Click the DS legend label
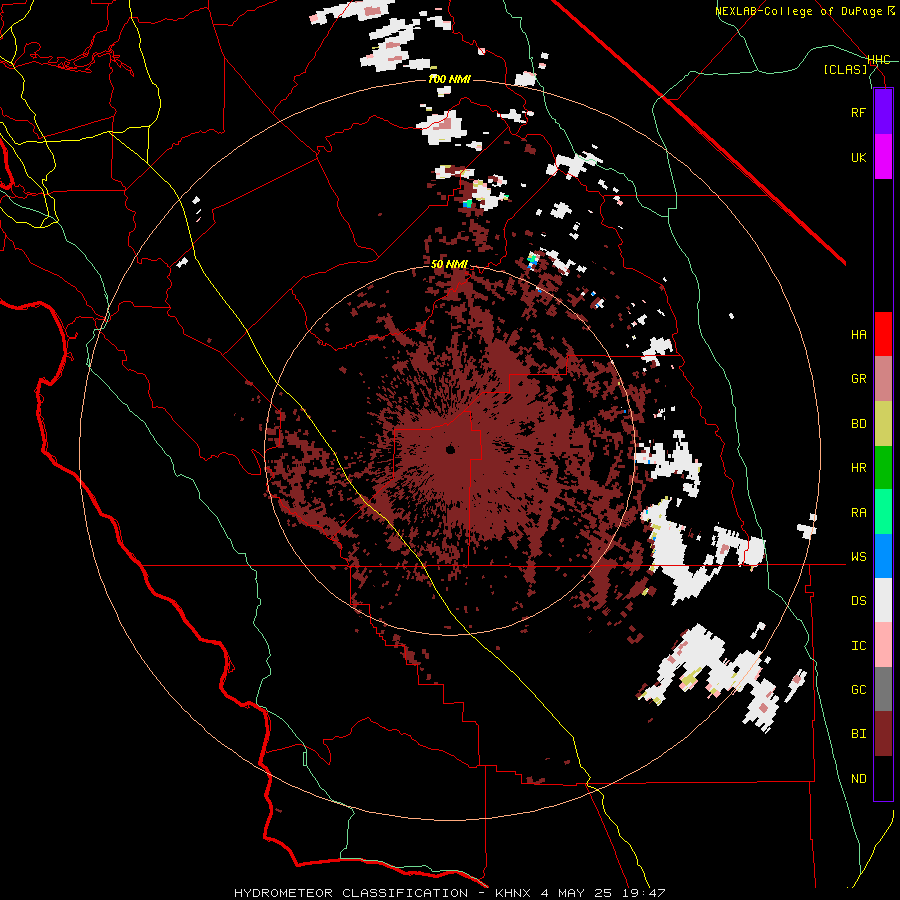 [858, 601]
